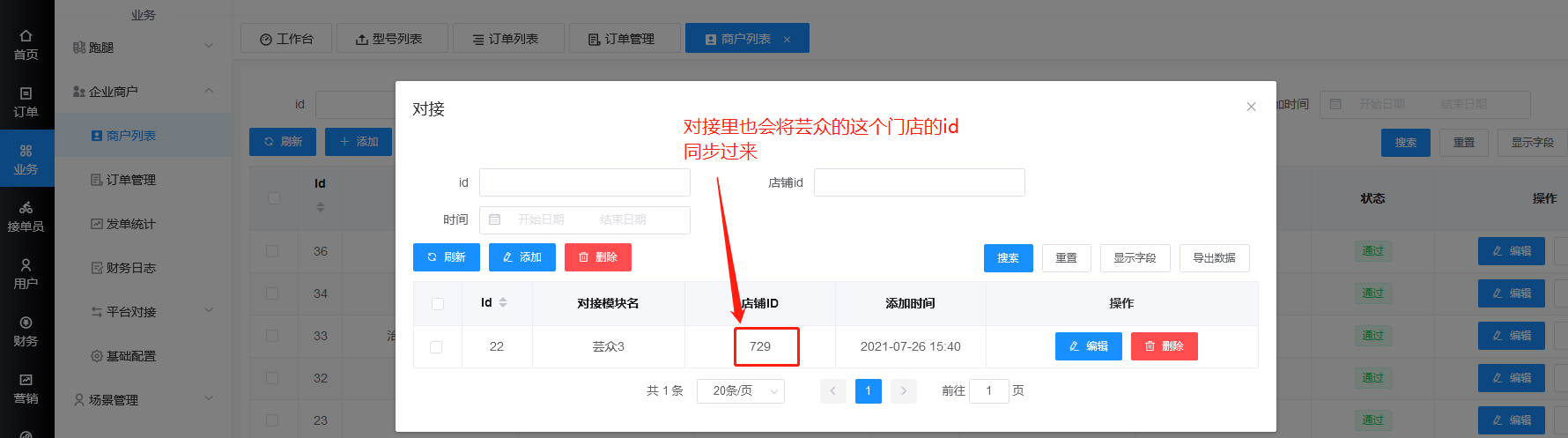Image resolution: width=1568 pixels, height=438 pixels.
Task: Collapse the 企业商户 sidebar menu
Action: tap(144, 91)
